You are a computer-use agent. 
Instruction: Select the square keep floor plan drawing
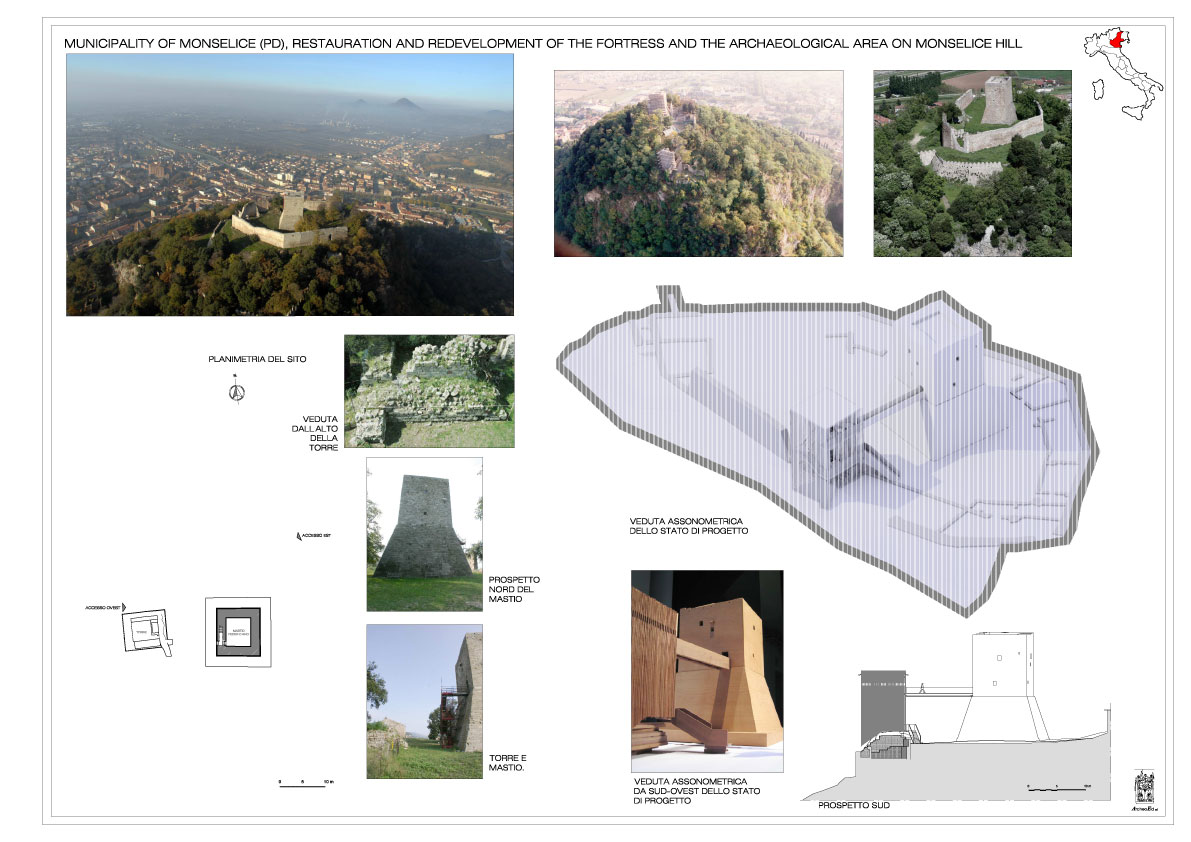tap(238, 632)
